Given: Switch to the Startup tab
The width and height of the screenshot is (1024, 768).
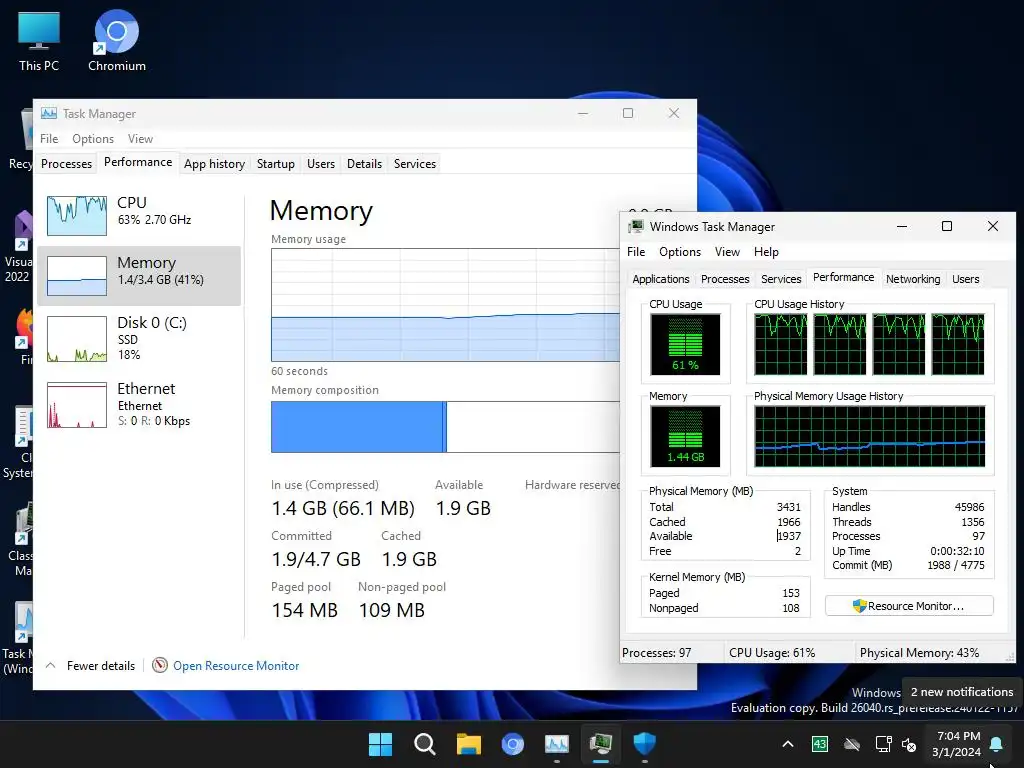Looking at the screenshot, I should 276,163.
